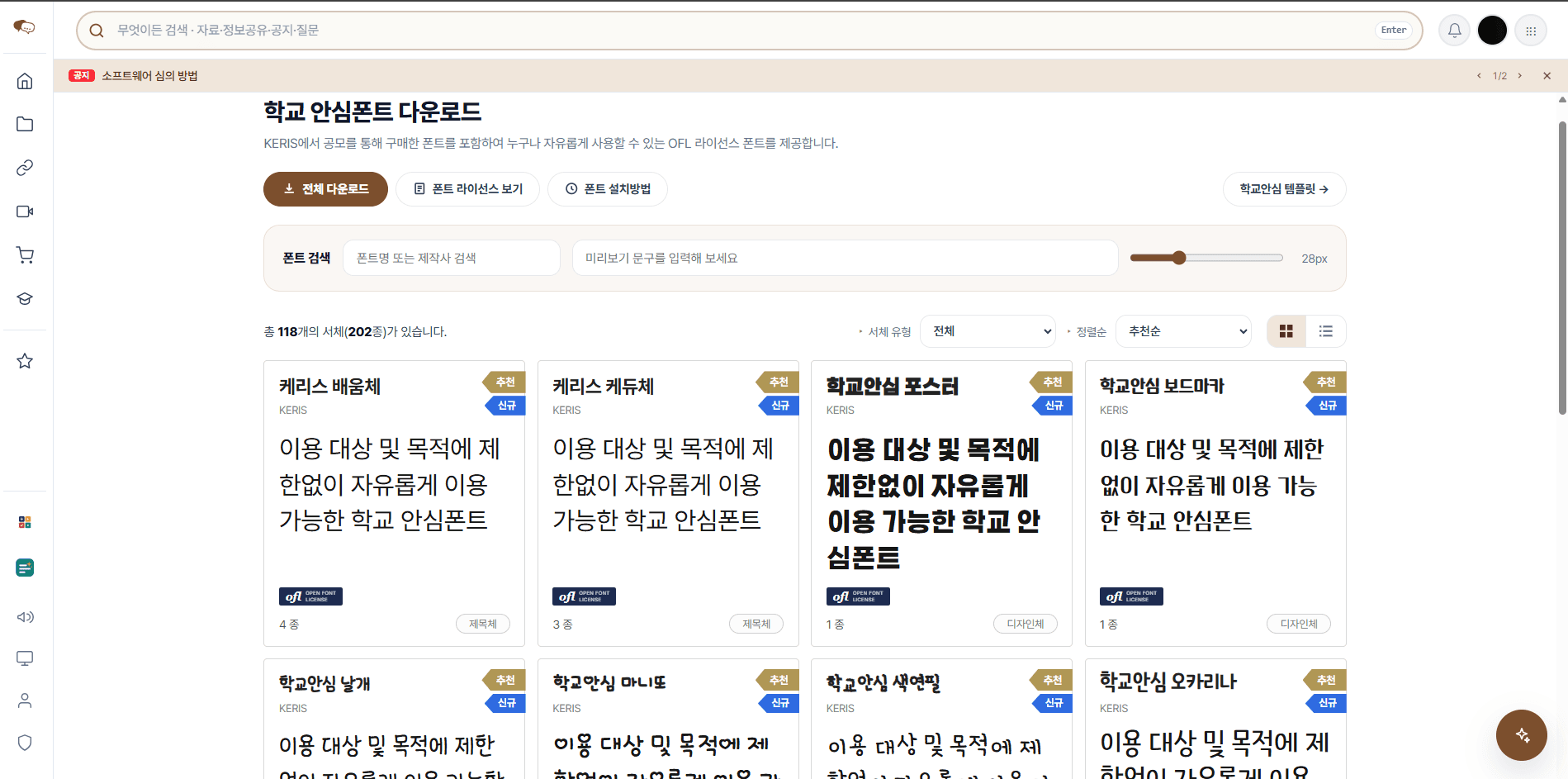Screen dimensions: 1568x779
Task: Open the 소프트웨어 심의 방법 notice
Action: point(149,76)
